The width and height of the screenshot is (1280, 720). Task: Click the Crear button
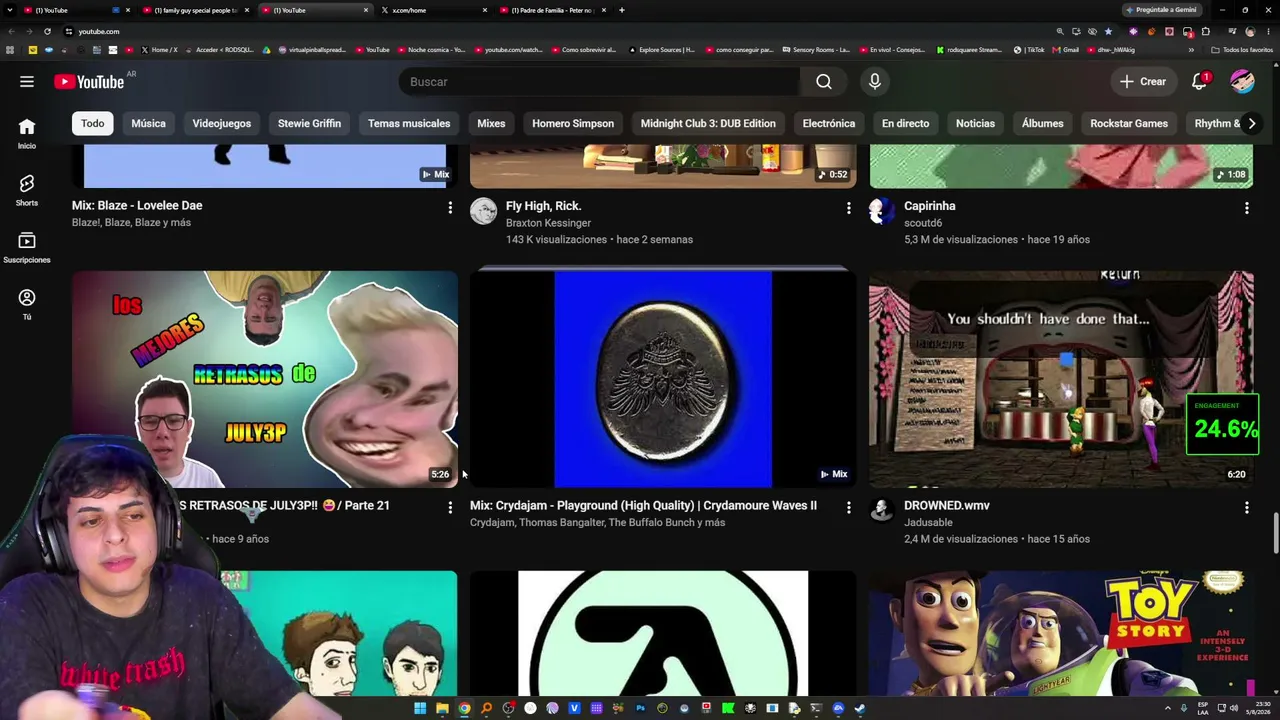(1143, 82)
